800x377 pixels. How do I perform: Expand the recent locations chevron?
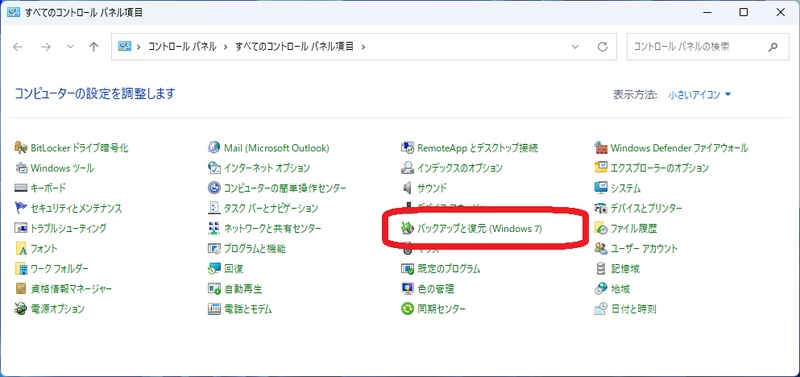(70, 47)
